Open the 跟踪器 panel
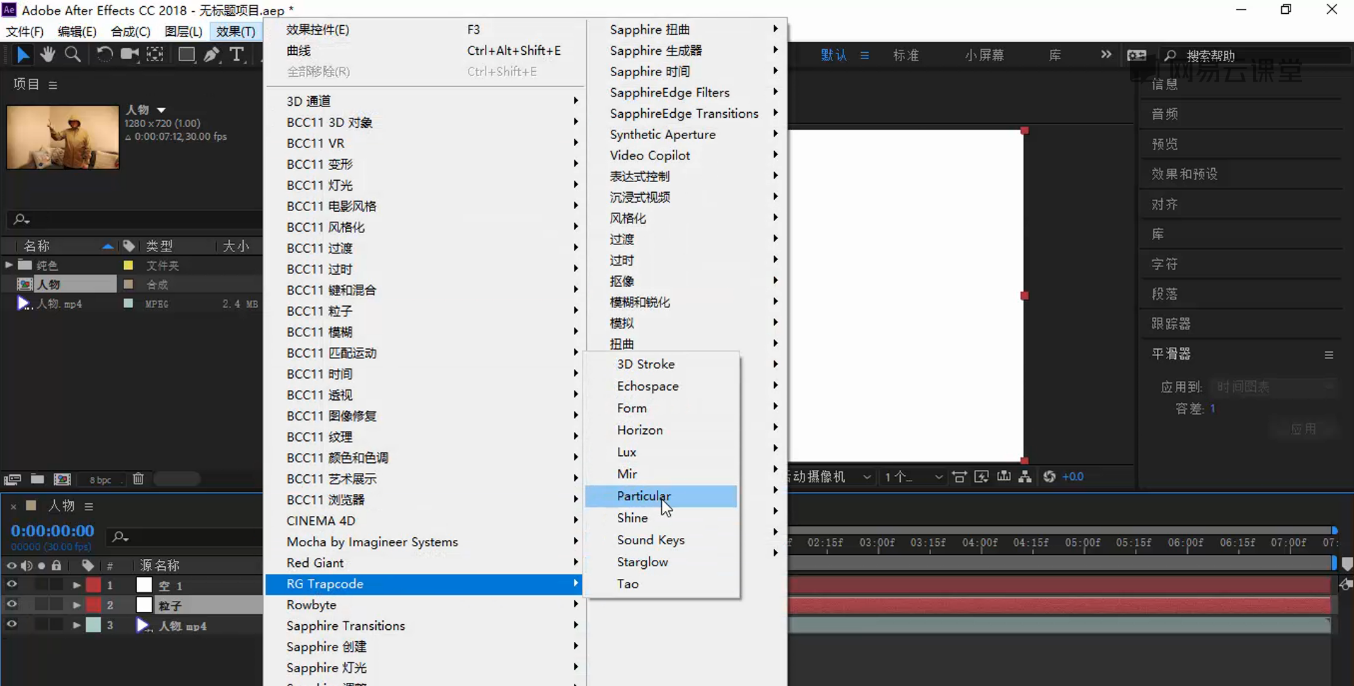Image resolution: width=1354 pixels, height=686 pixels. (1171, 324)
